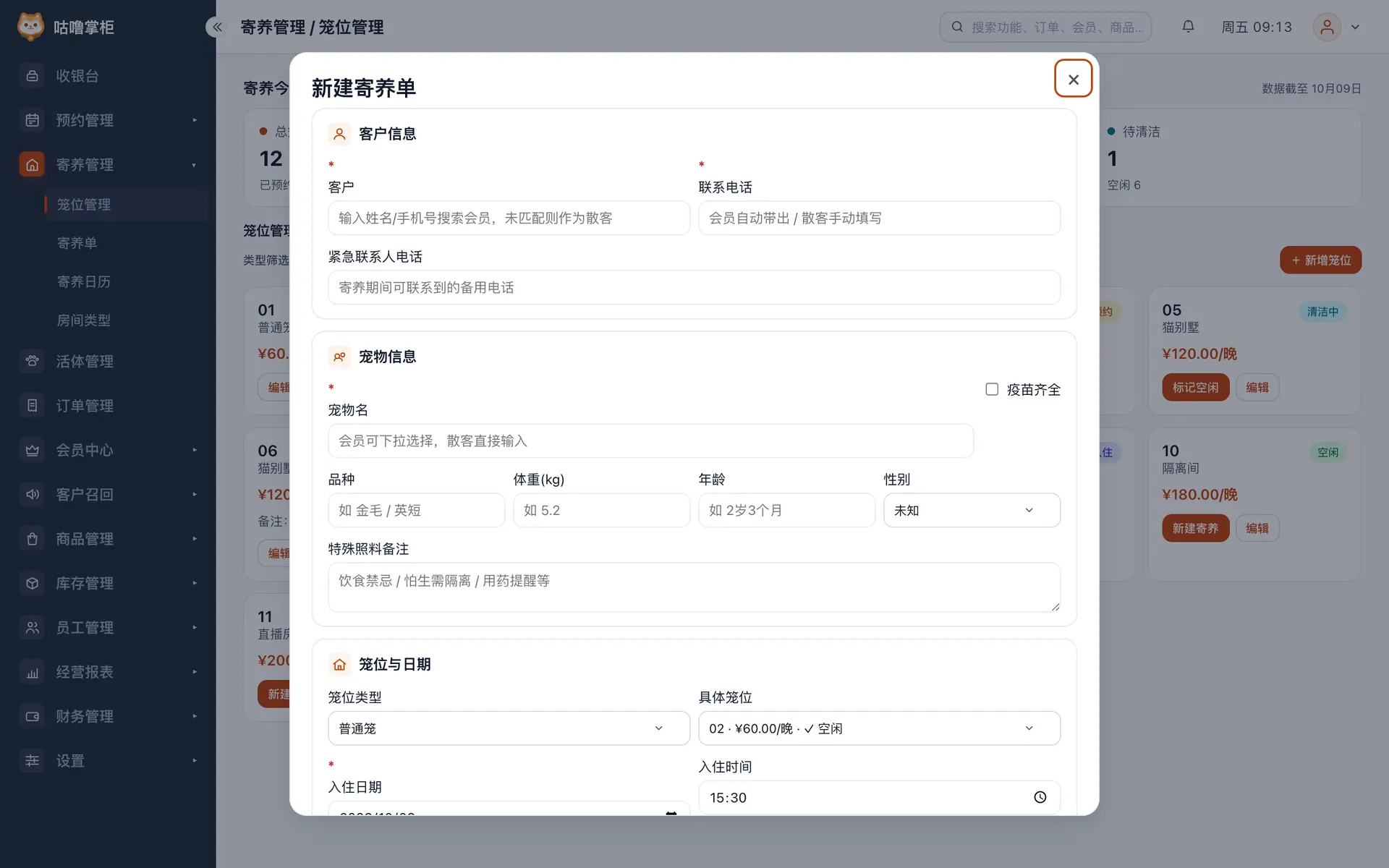The height and width of the screenshot is (868, 1389).
Task: Click the search magnifier icon
Action: (x=957, y=27)
